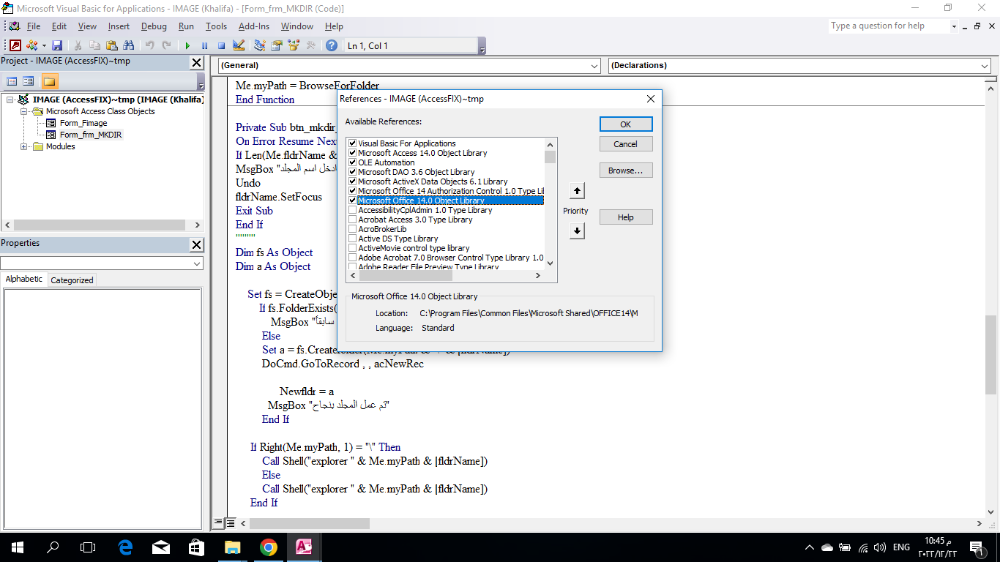1000x562 pixels.
Task: Click Help button in References dialog
Action: tap(626, 218)
